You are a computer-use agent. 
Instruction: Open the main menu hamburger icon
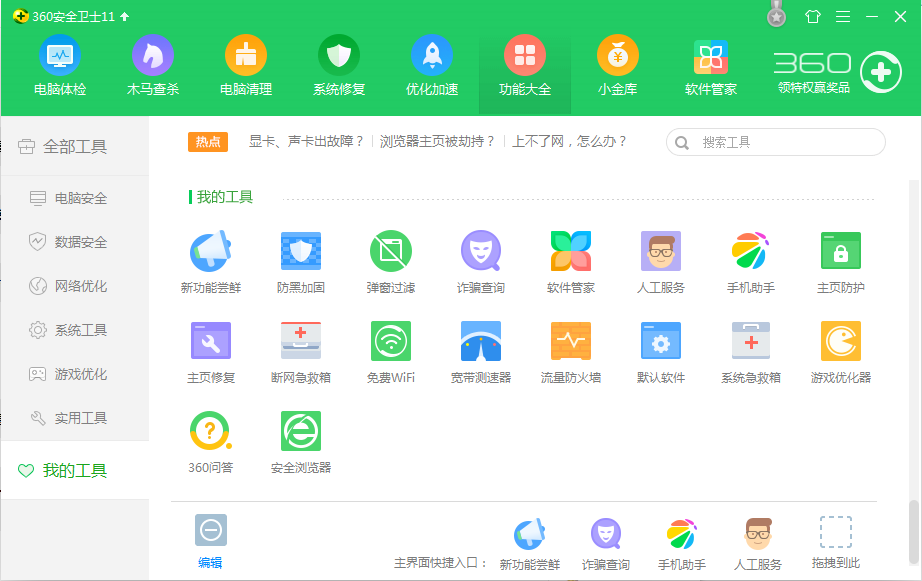coord(843,16)
